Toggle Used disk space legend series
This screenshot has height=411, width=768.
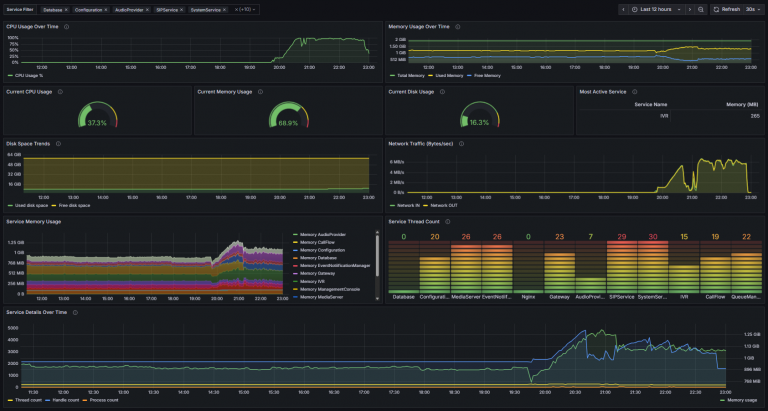(x=28, y=205)
